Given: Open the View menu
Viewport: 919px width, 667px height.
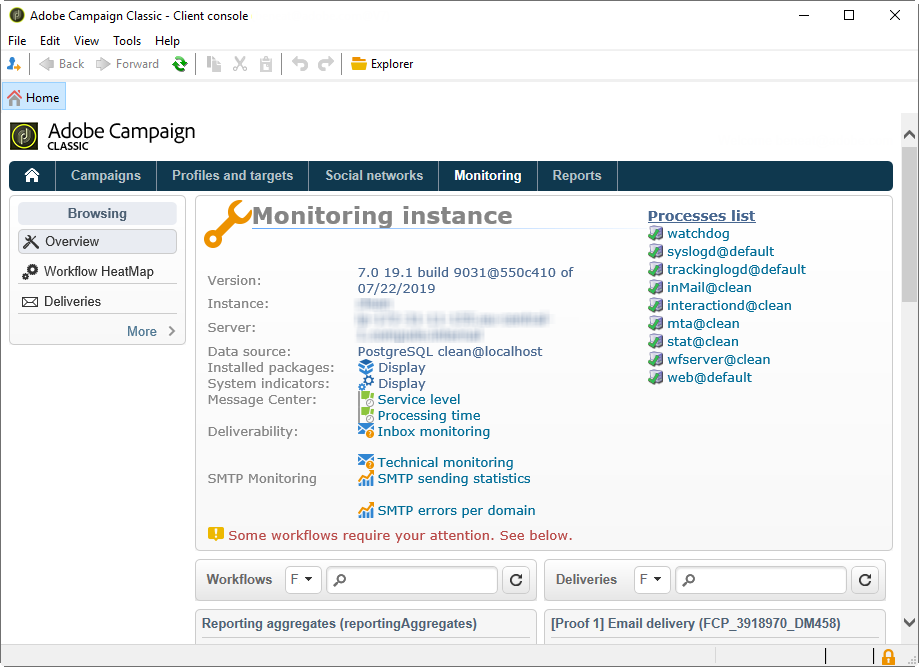Looking at the screenshot, I should (86, 40).
